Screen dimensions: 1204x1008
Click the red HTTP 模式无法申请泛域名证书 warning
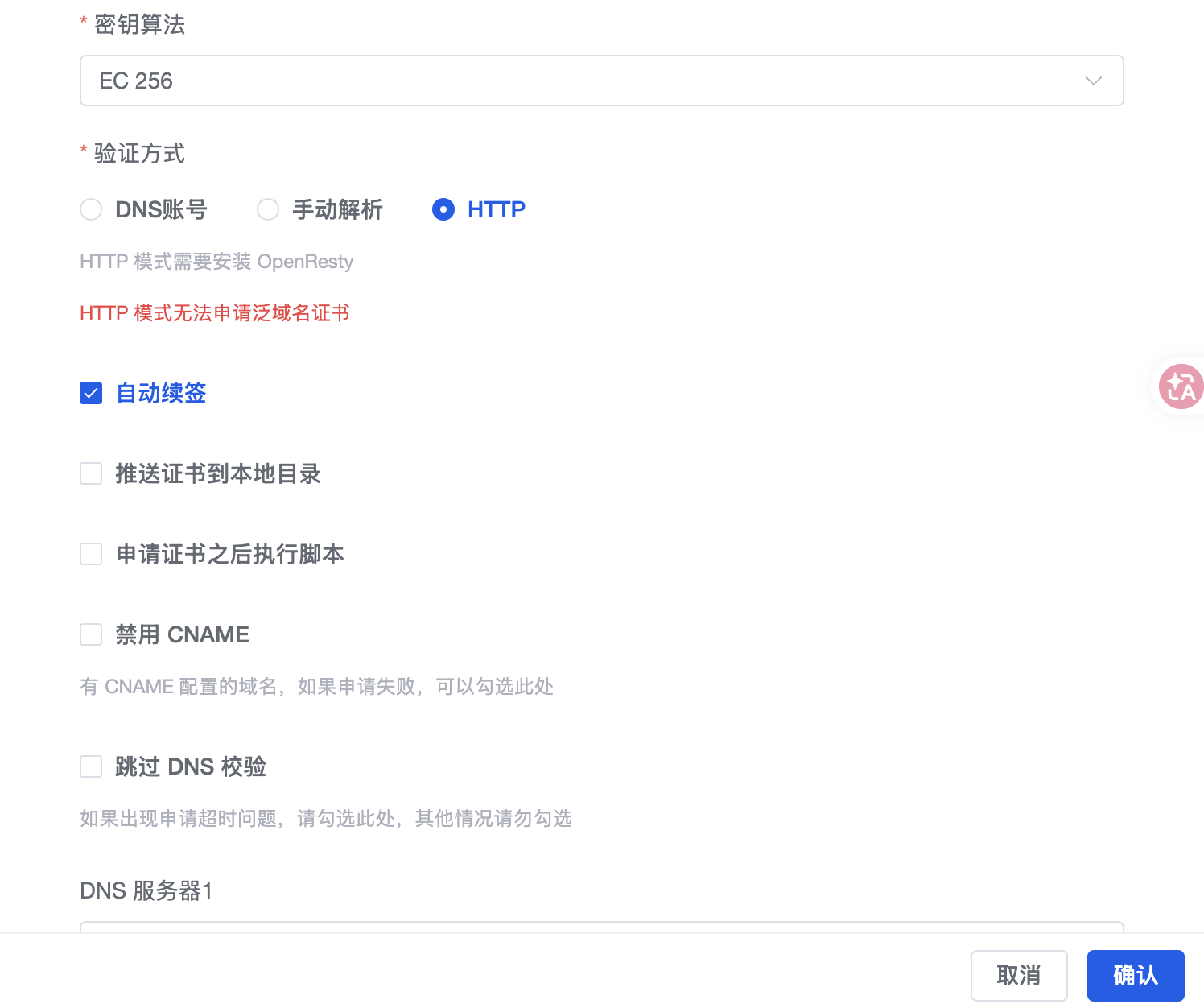point(215,312)
